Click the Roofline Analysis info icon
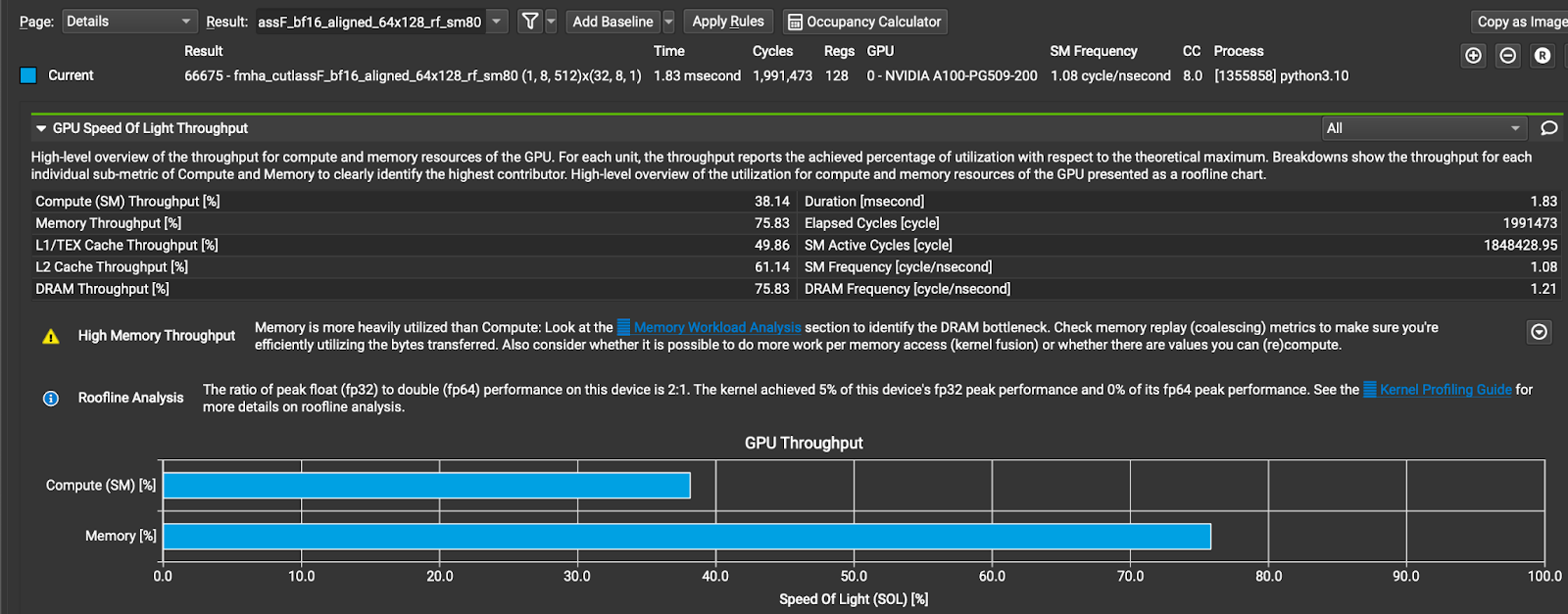 [51, 399]
